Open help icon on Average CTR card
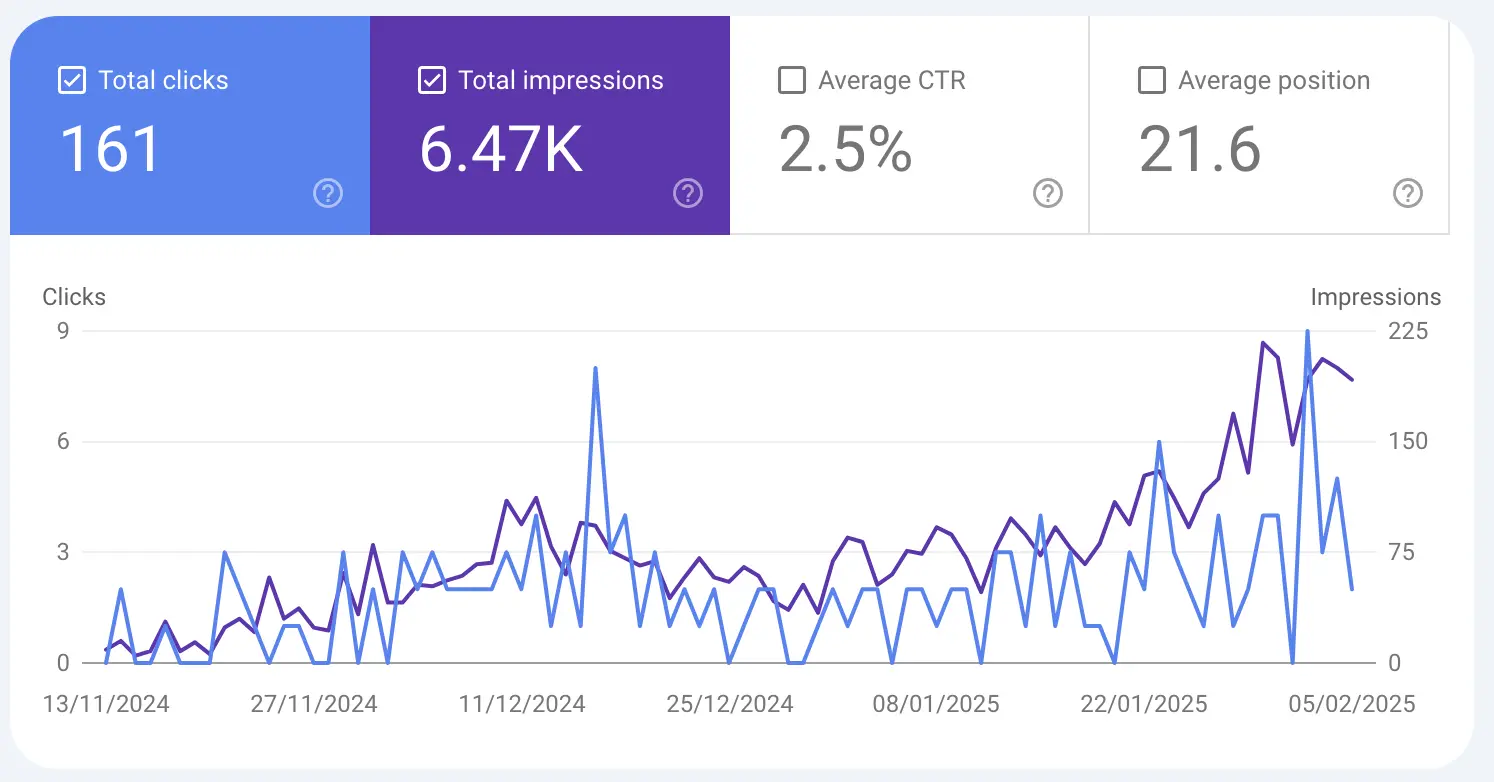 click(1047, 193)
